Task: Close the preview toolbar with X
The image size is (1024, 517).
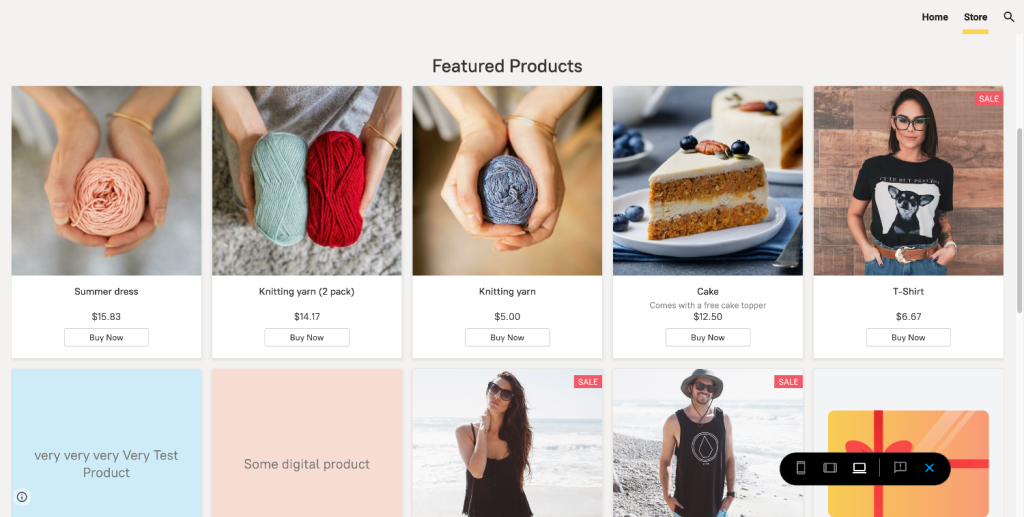Action: click(929, 468)
